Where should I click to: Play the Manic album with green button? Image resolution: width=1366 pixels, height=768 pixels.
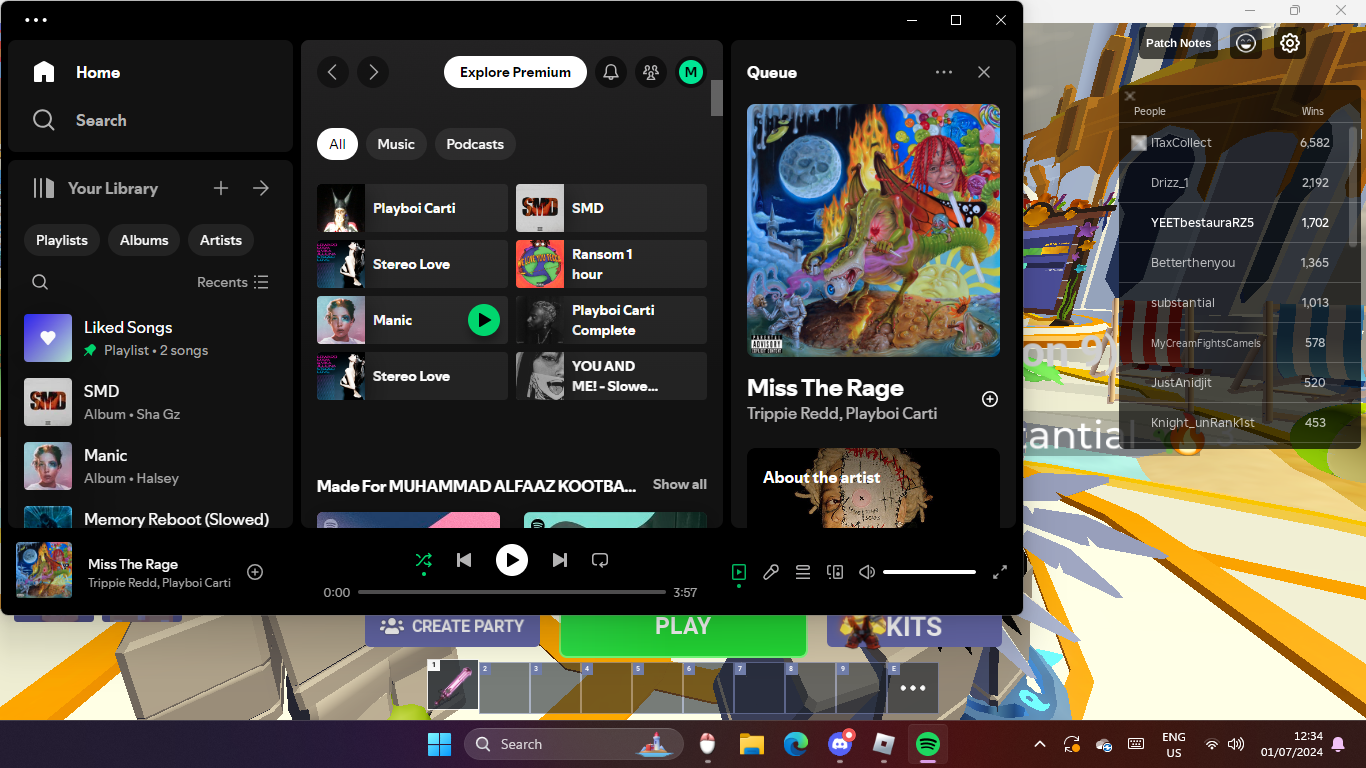tap(484, 320)
